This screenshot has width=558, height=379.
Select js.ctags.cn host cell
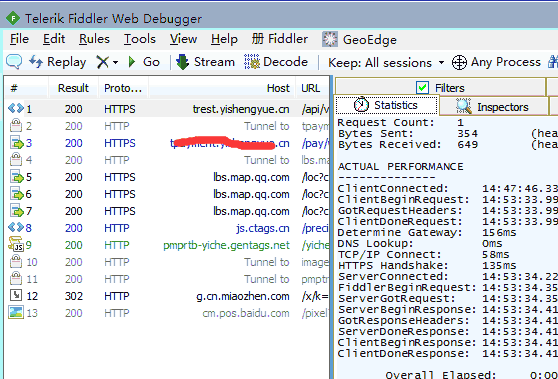tap(263, 228)
